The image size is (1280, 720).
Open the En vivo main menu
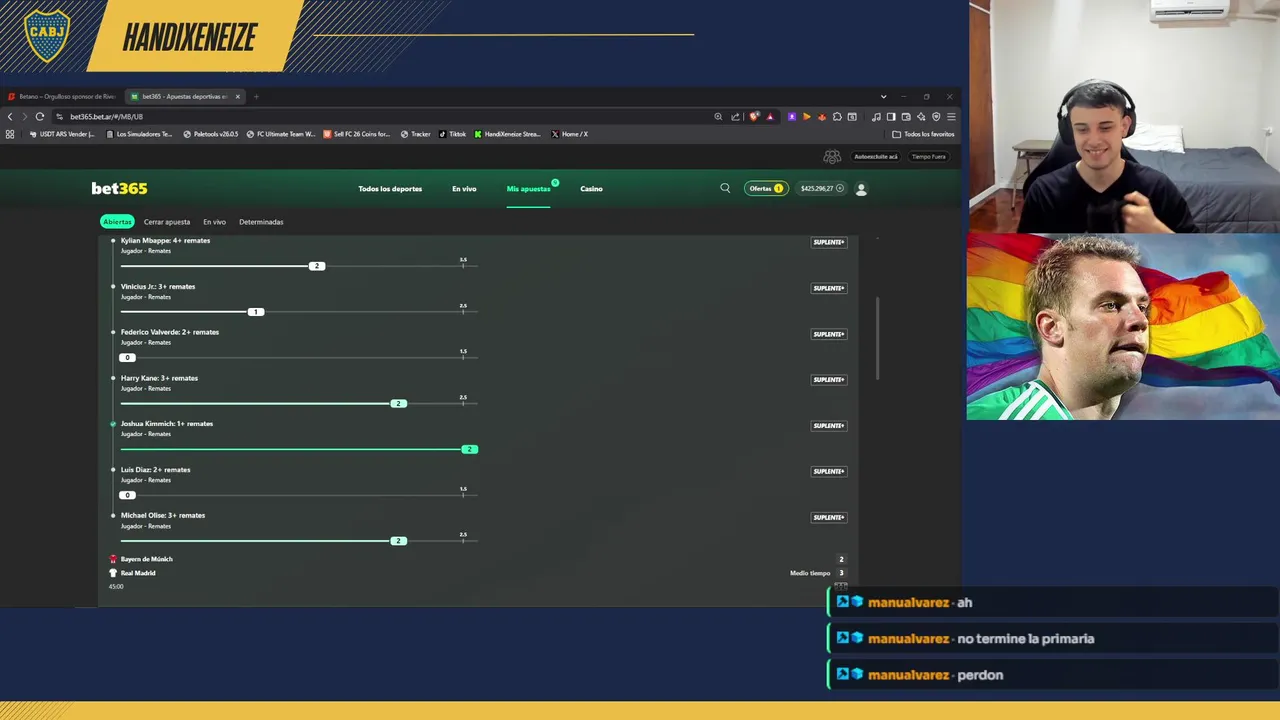coord(464,188)
